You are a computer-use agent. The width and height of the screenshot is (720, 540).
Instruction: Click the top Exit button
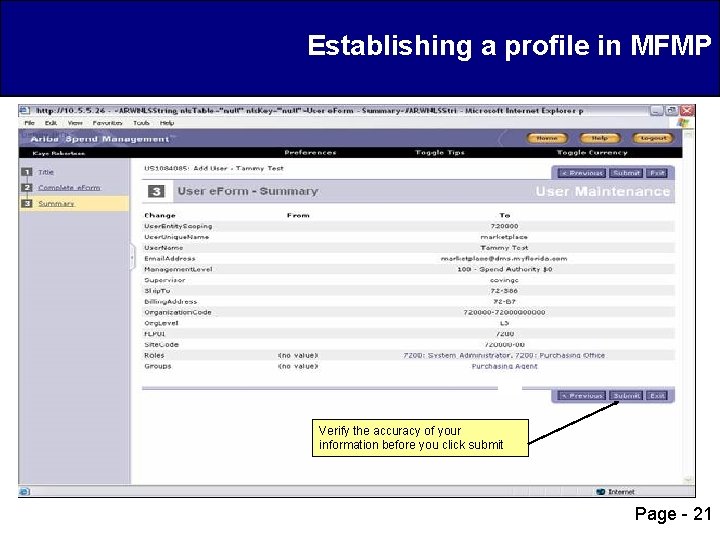657,173
